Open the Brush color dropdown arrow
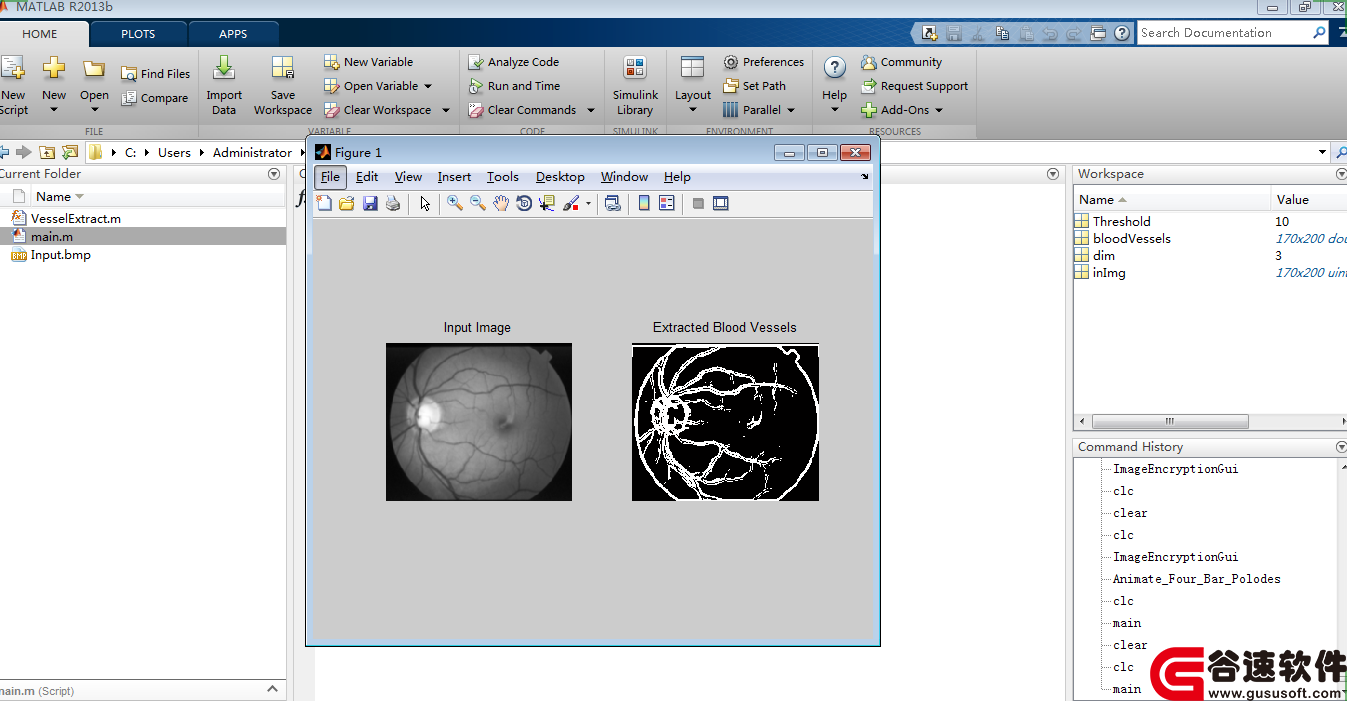 [x=588, y=204]
